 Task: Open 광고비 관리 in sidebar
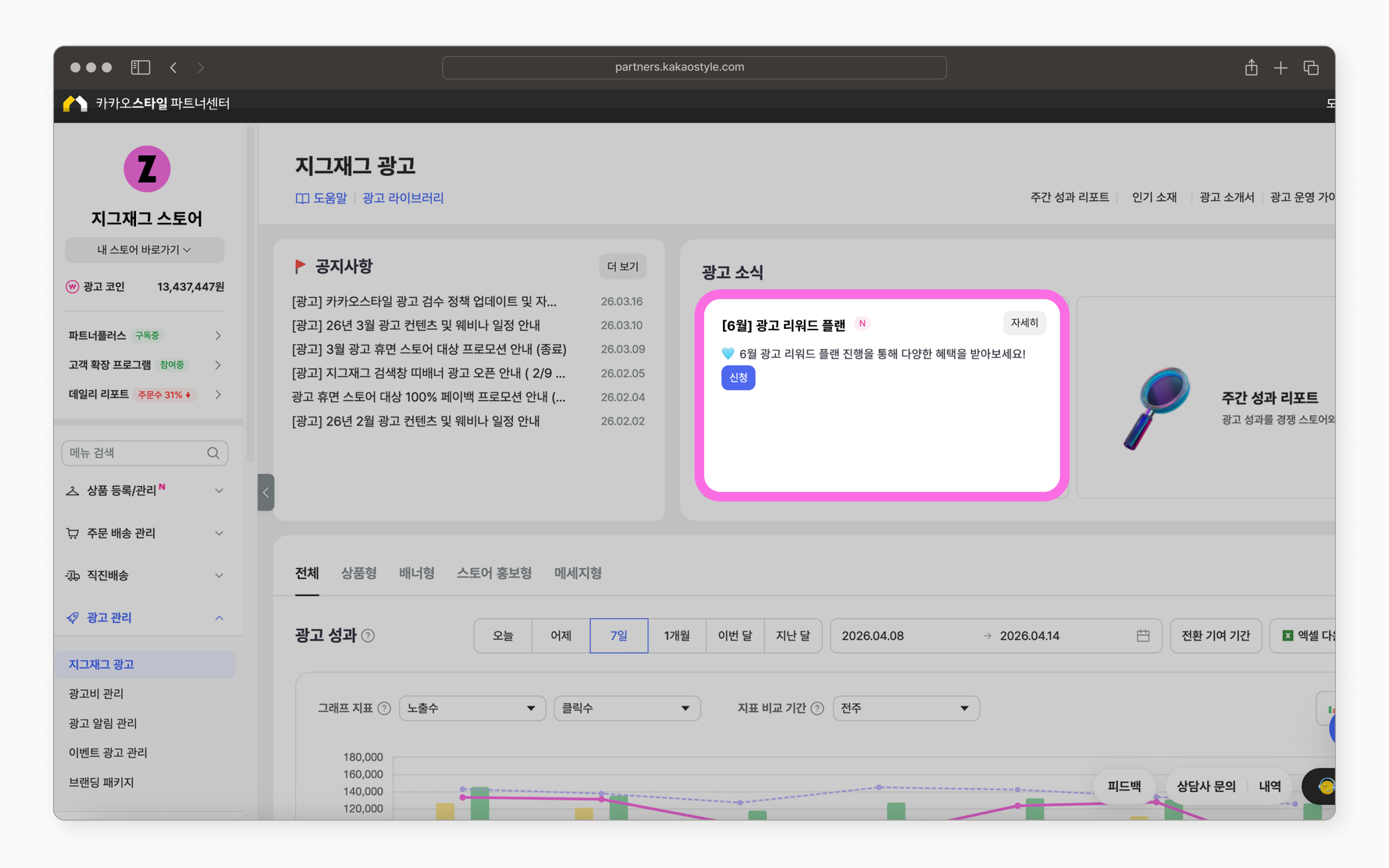tap(96, 694)
